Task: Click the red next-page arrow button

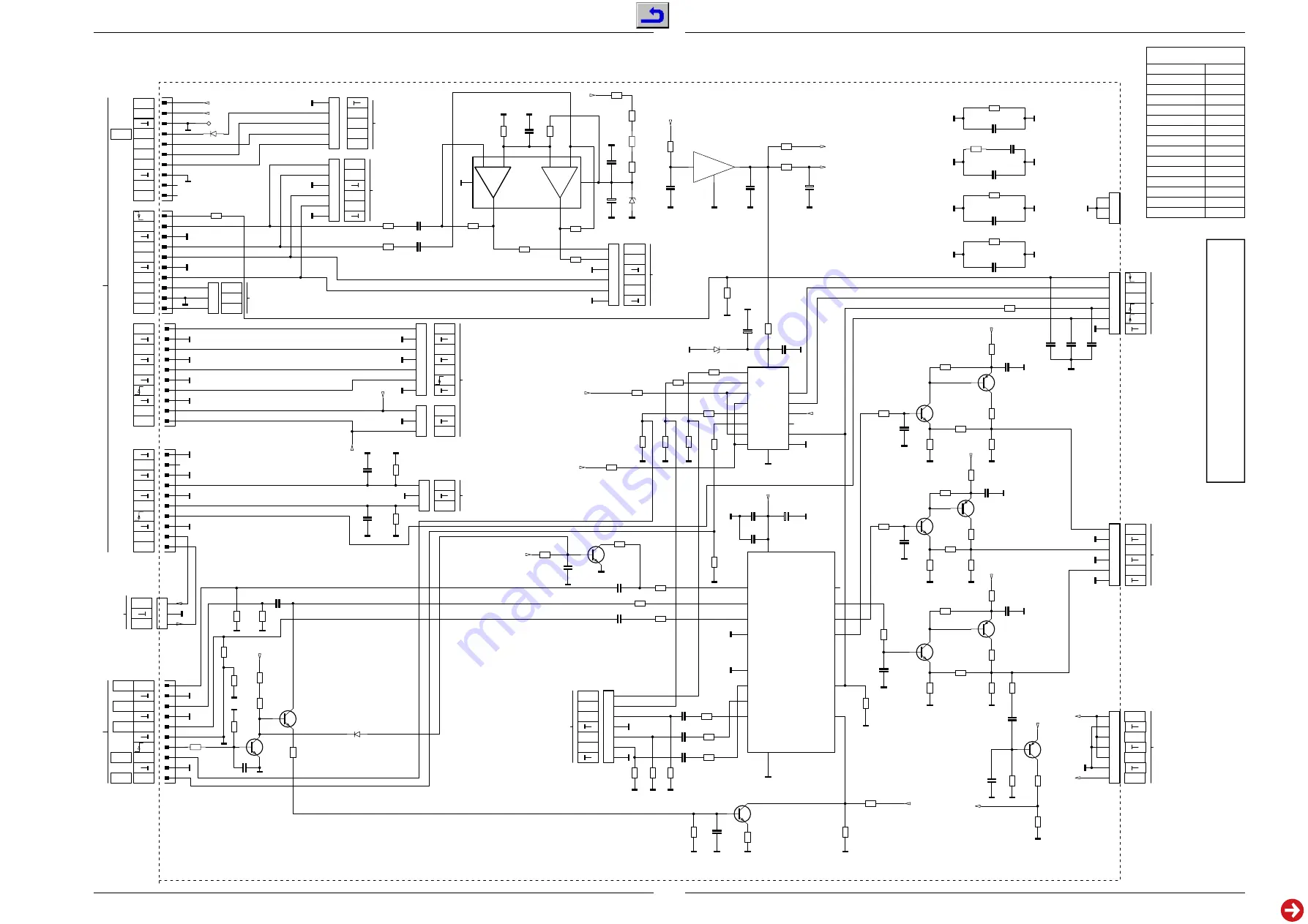Action: (1292, 910)
